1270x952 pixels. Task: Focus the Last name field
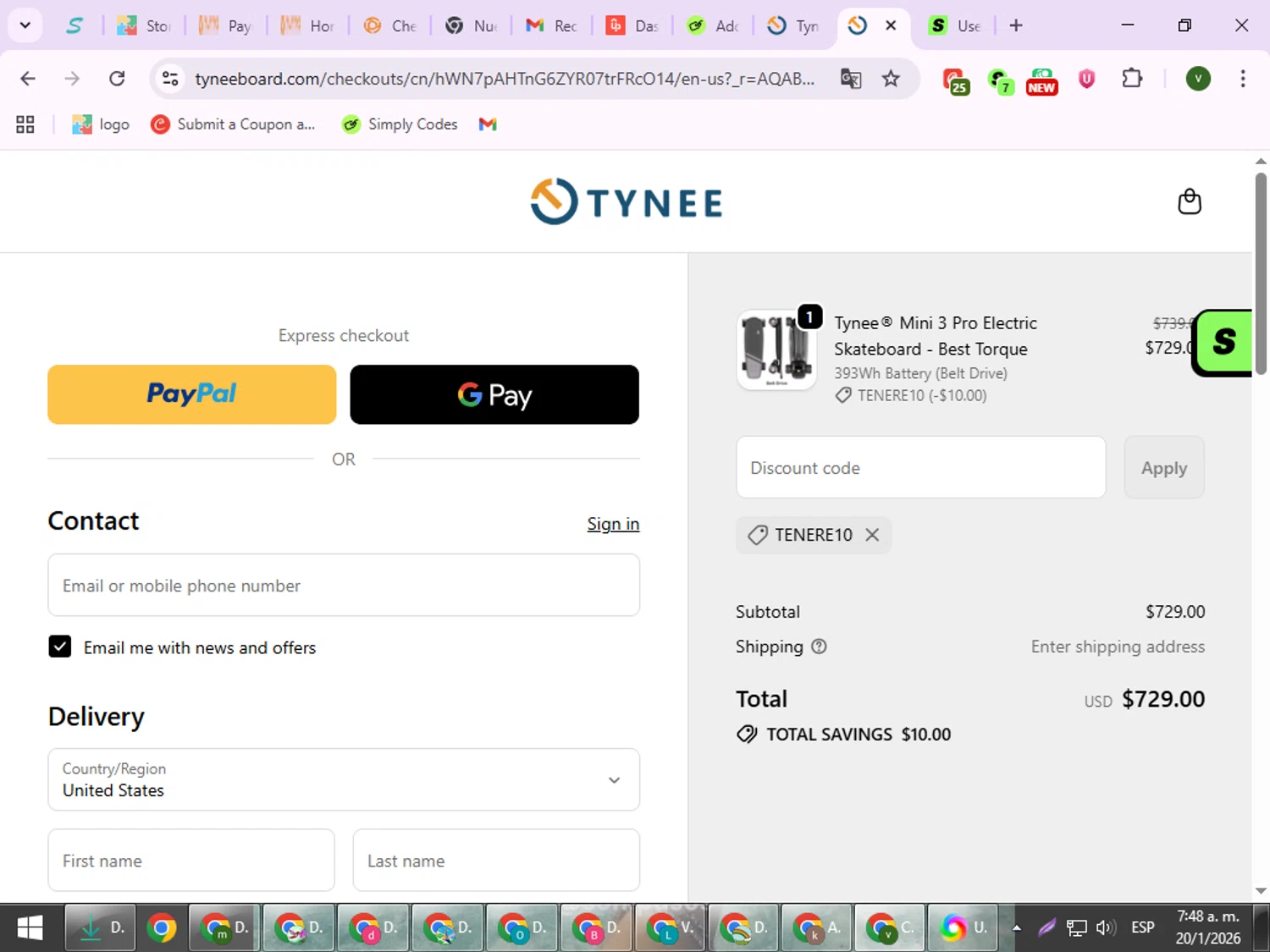click(496, 861)
